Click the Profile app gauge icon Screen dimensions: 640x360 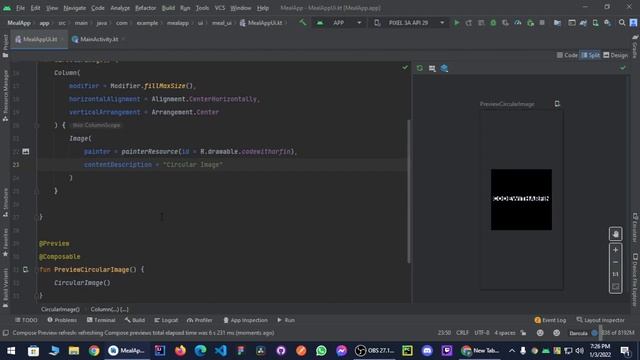pyautogui.click(x=518, y=23)
